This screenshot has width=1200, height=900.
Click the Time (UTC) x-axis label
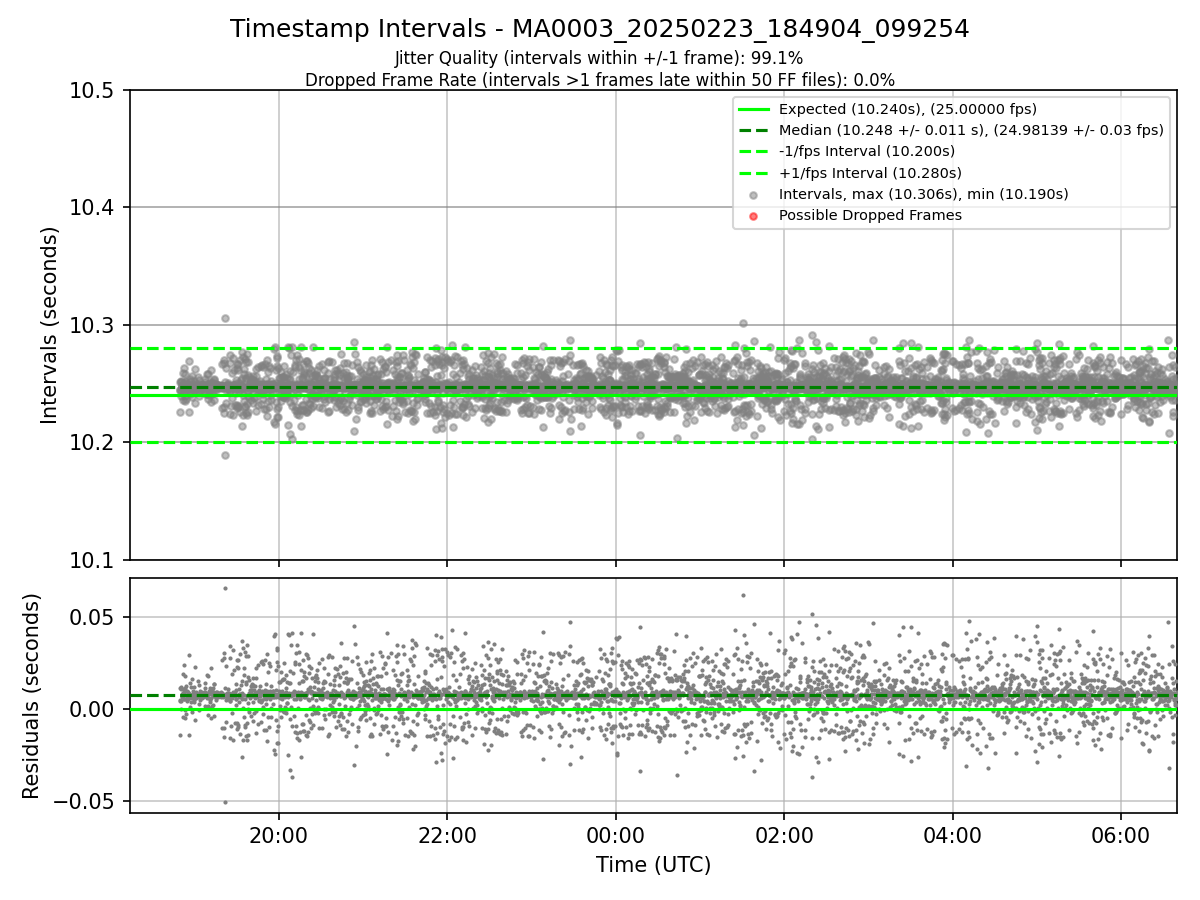click(x=653, y=865)
